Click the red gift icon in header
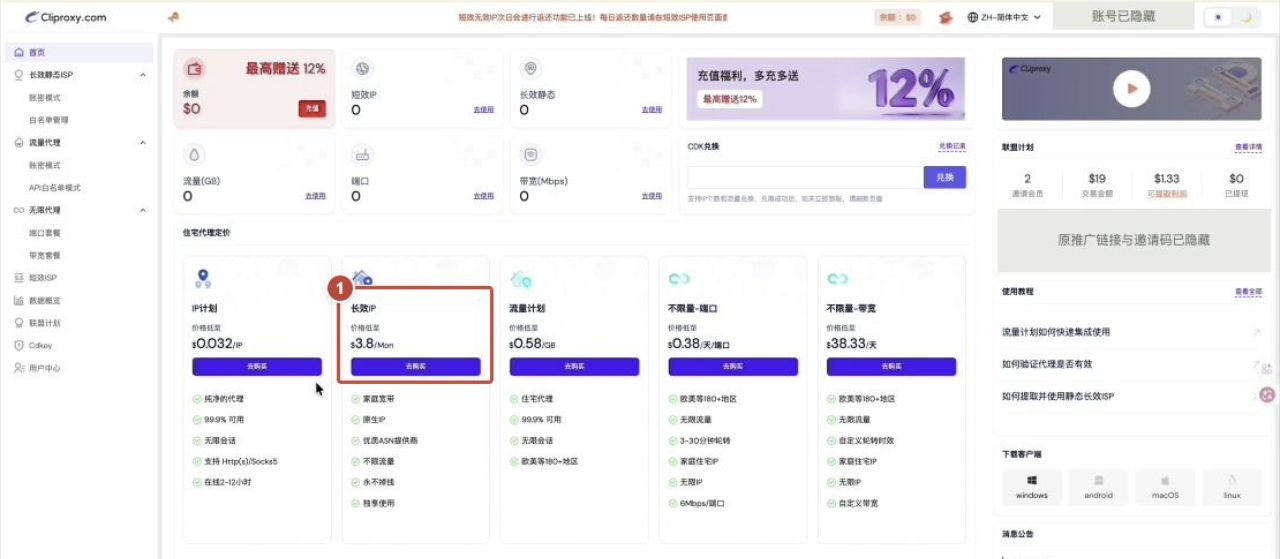 click(x=945, y=17)
